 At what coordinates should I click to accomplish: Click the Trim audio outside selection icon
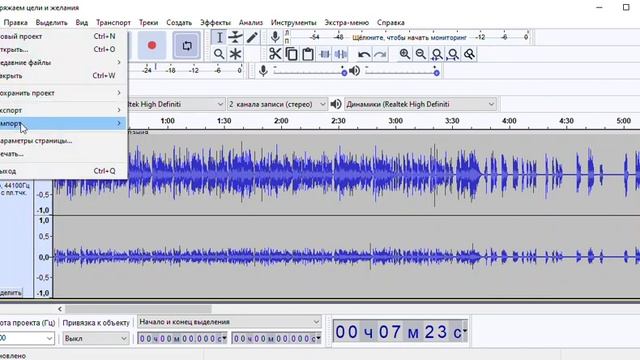[x=324, y=54]
